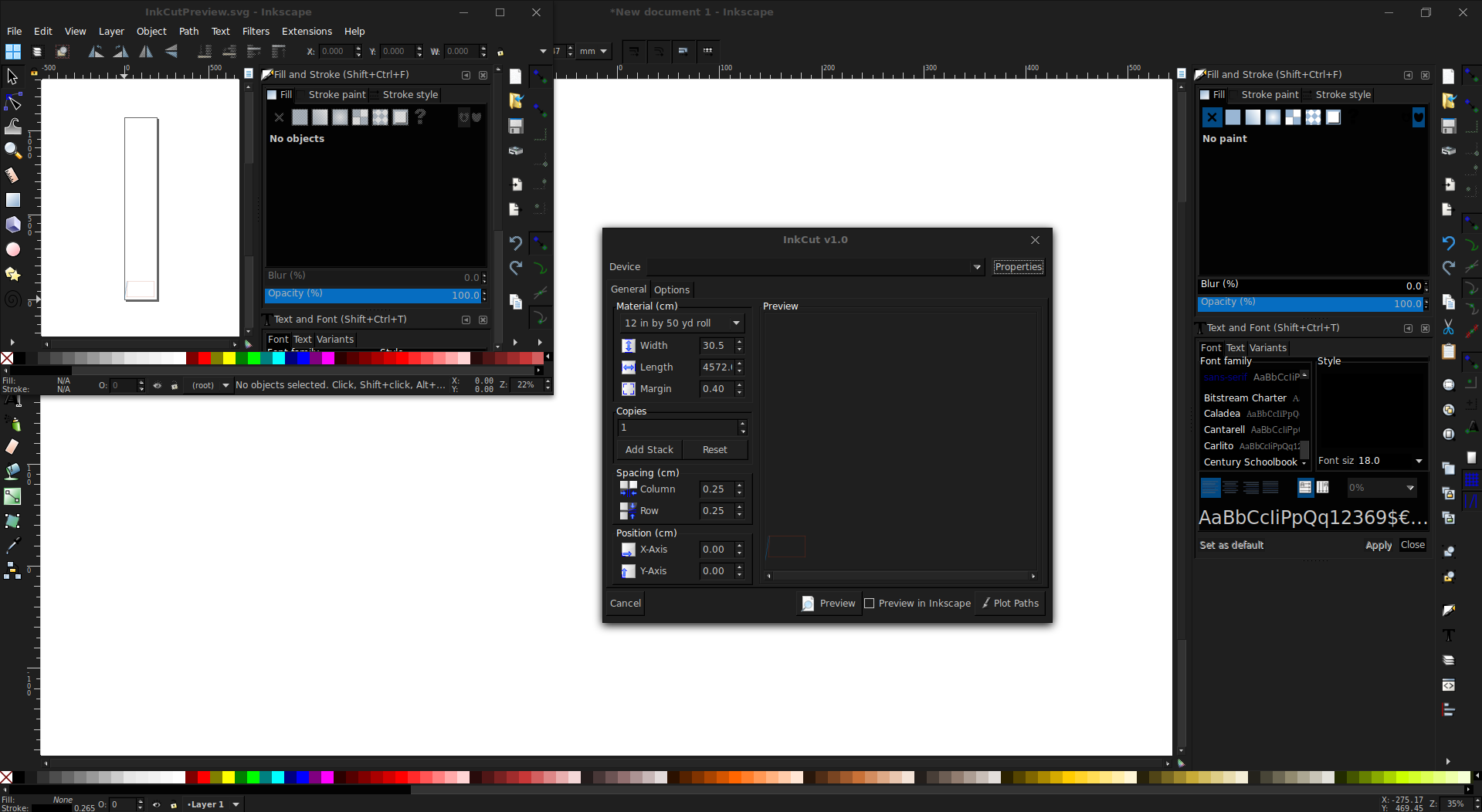Open the Device dropdown in InkCut
The height and width of the screenshot is (812, 1482).
pos(976,267)
